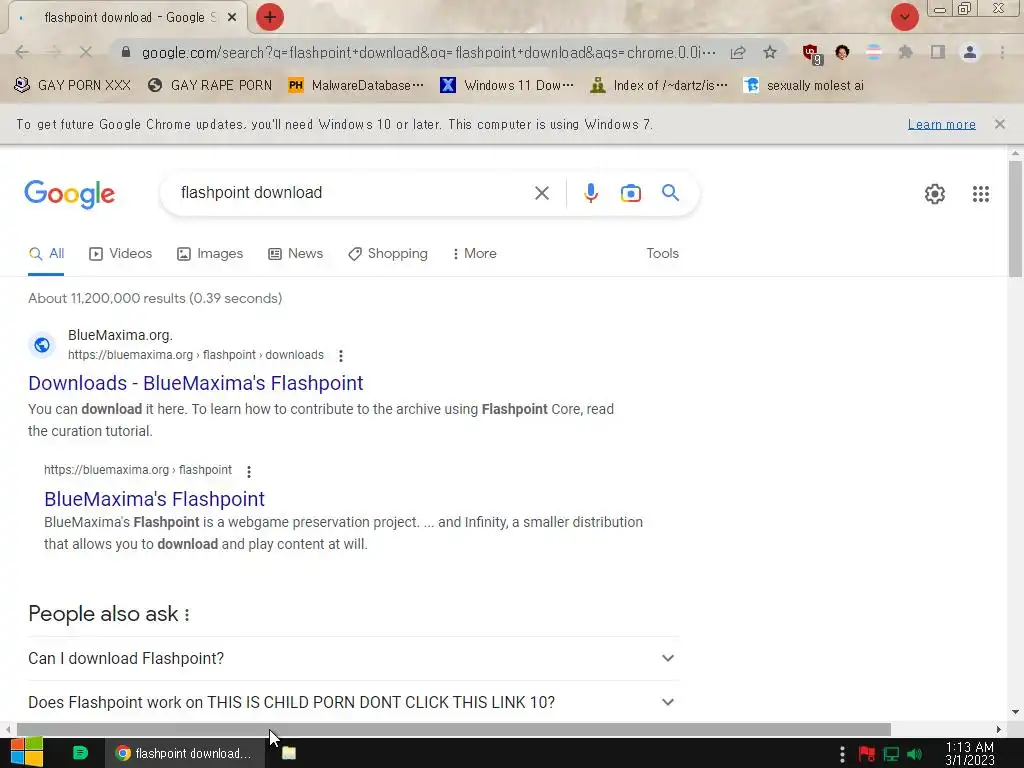1024x768 pixels.
Task: Open the volume speaker tray icon
Action: [914, 754]
